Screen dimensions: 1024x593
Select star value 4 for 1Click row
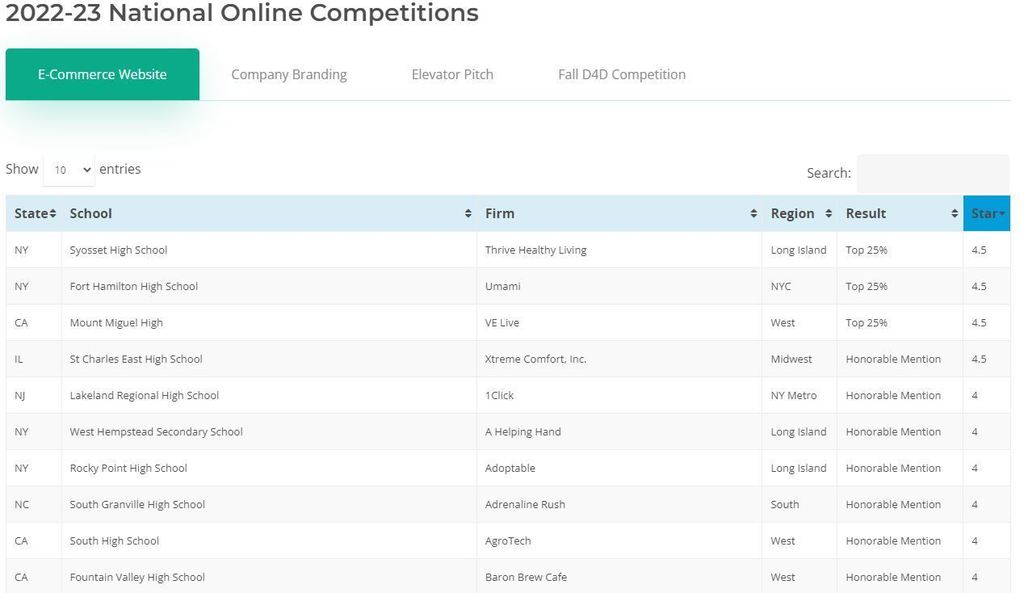(x=987, y=395)
